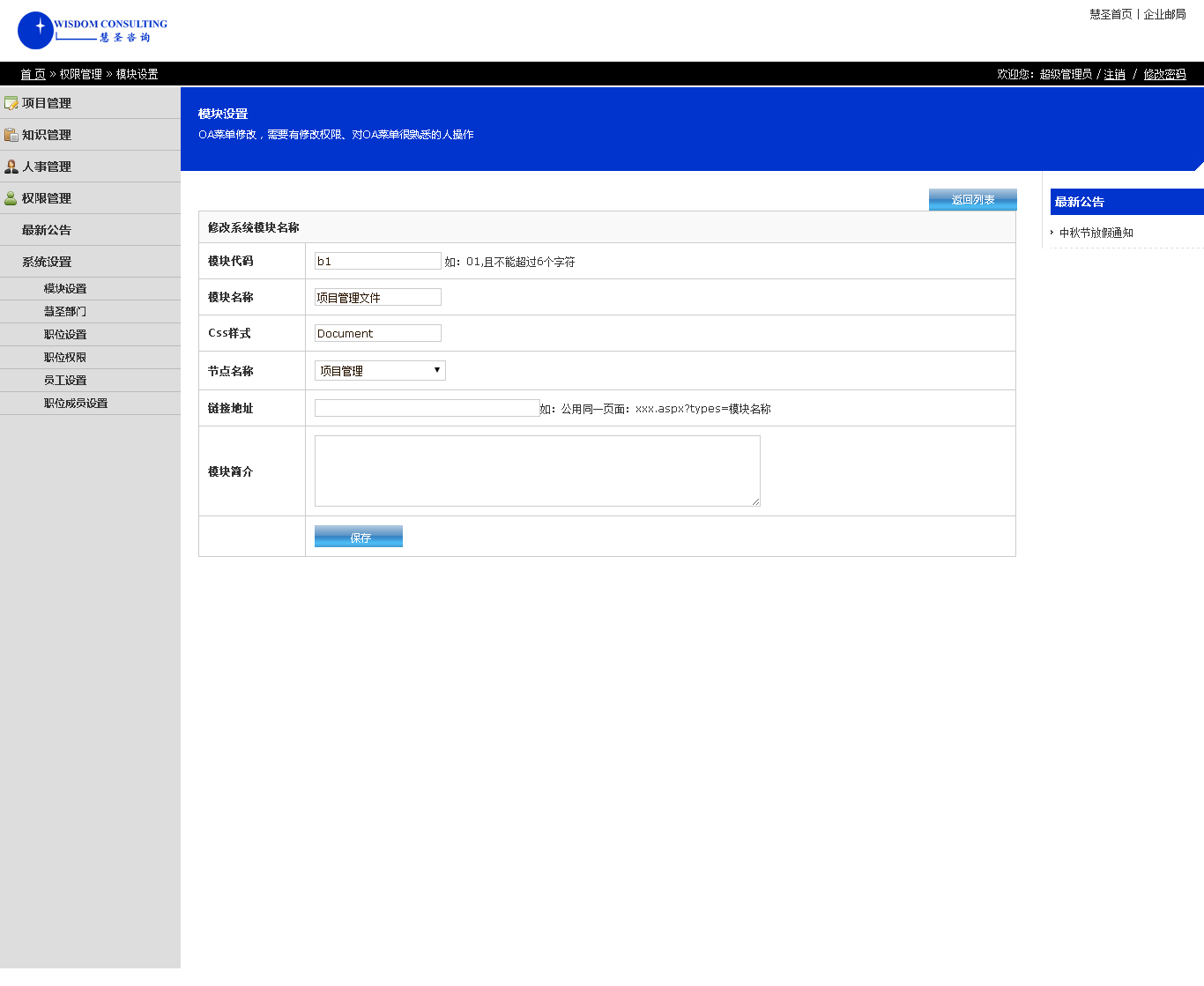
Task: Click the 首页 breadcrumb link
Action: pyautogui.click(x=33, y=75)
